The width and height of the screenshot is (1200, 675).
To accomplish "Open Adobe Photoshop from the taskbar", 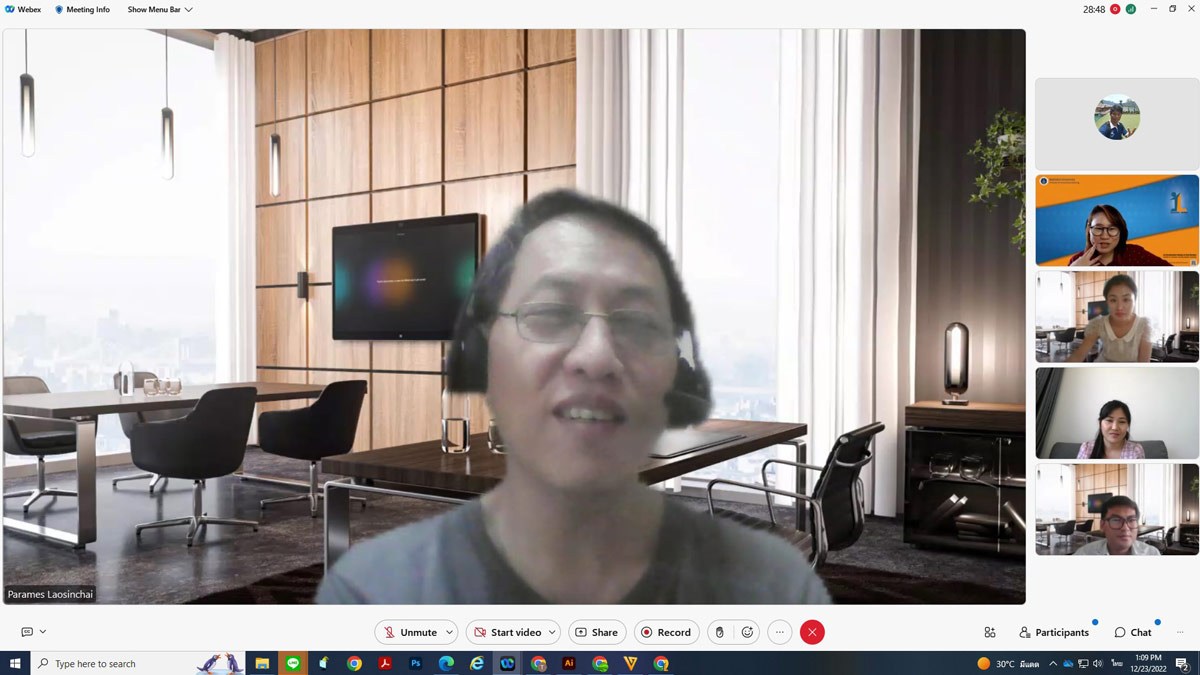I will tap(415, 663).
